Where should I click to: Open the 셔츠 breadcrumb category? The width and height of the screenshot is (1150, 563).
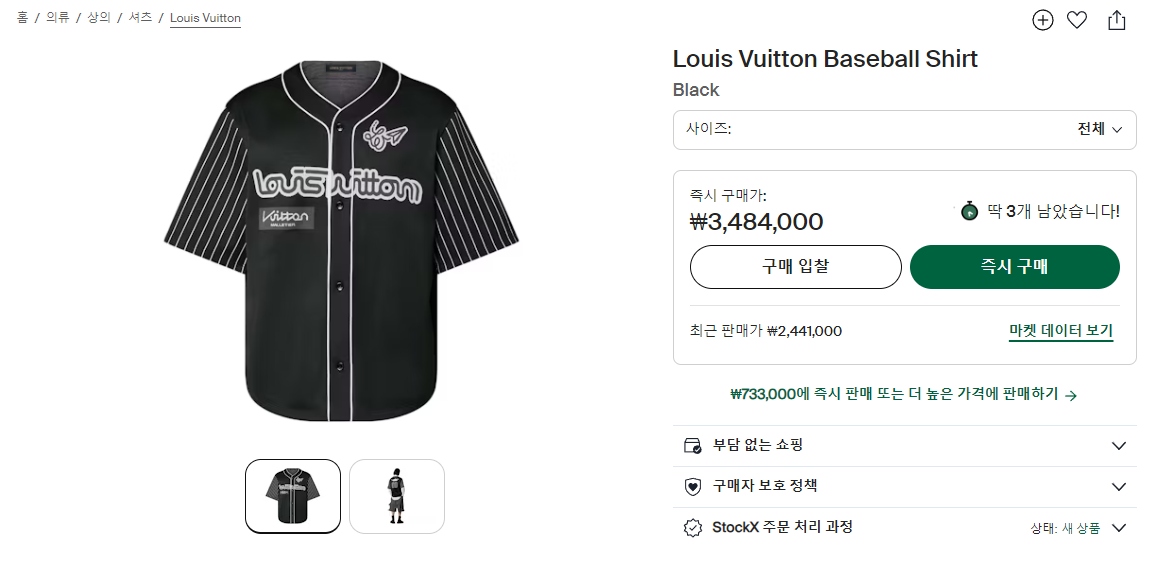[x=141, y=18]
